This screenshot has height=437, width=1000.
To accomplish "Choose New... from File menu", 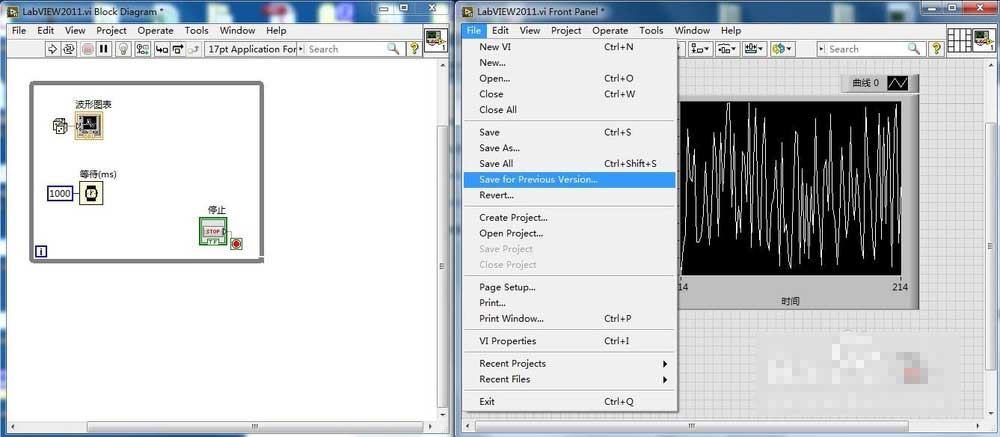I will coord(569,63).
